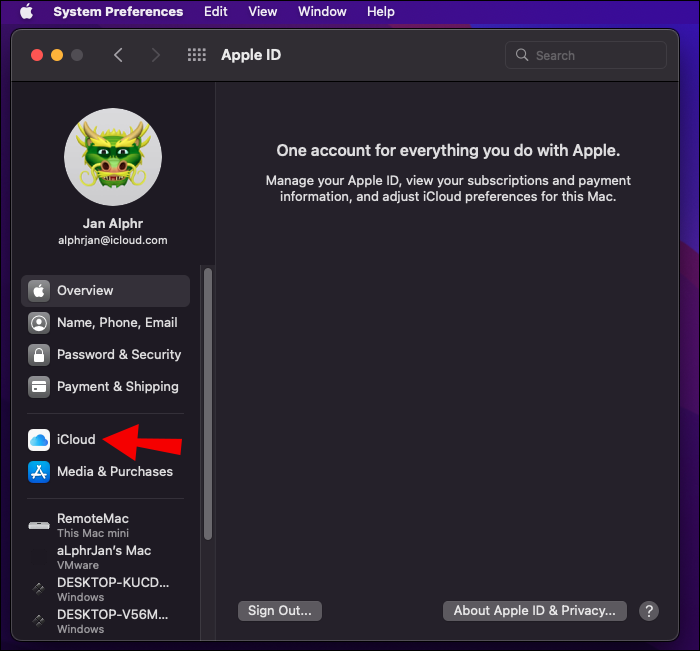700x651 pixels.
Task: Select the Media & Purchases App Store icon
Action: click(x=39, y=472)
